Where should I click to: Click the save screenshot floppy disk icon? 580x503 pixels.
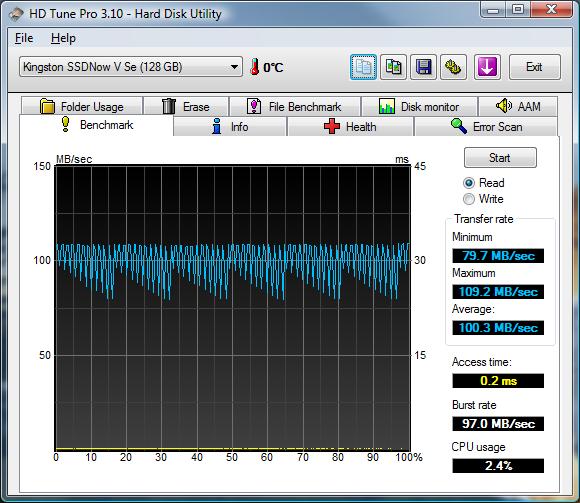[423, 67]
